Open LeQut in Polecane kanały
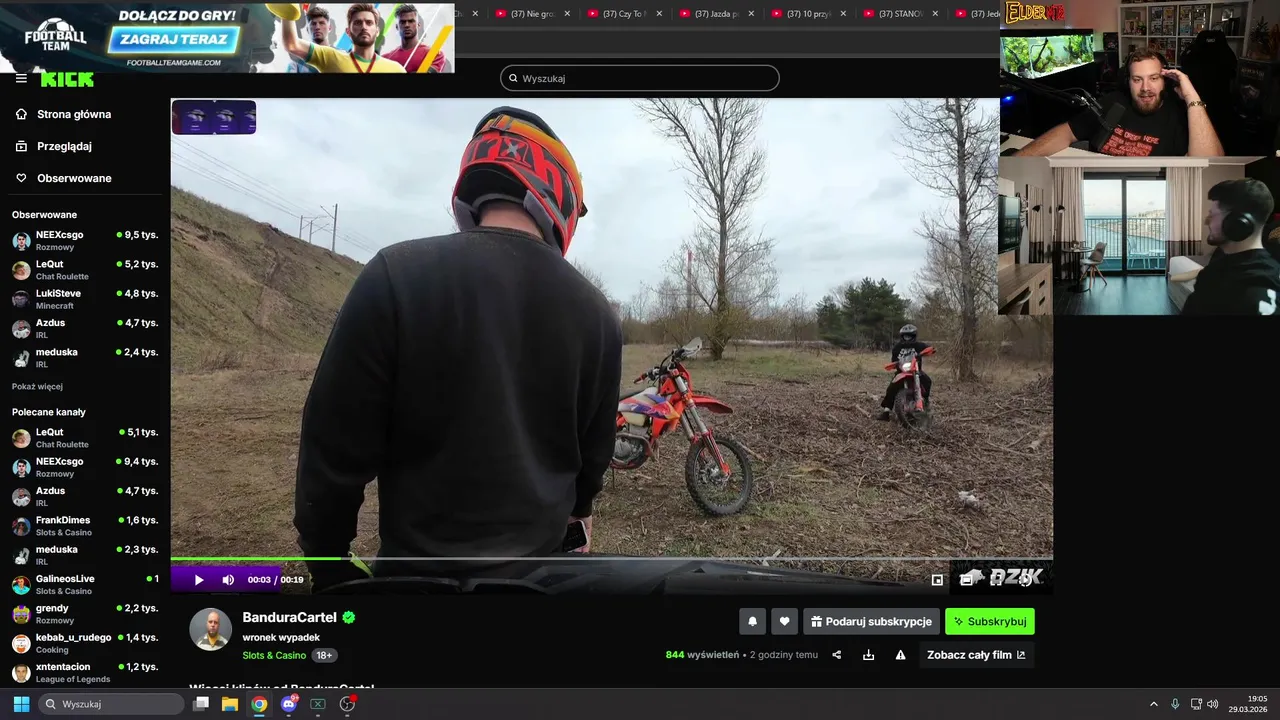Viewport: 1280px width, 720px height. pos(85,438)
